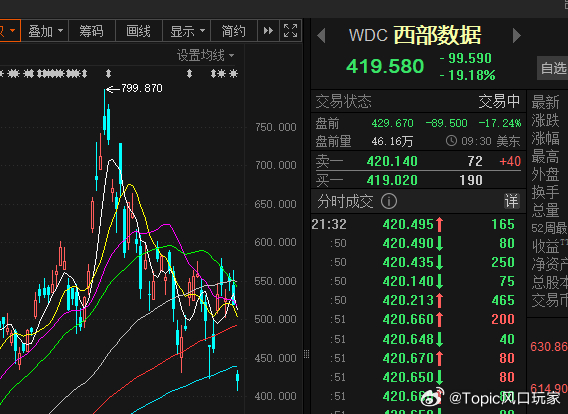Image resolution: width=568 pixels, height=414 pixels.
Task: Open 设置均线 moving average settings
Action: pos(205,55)
